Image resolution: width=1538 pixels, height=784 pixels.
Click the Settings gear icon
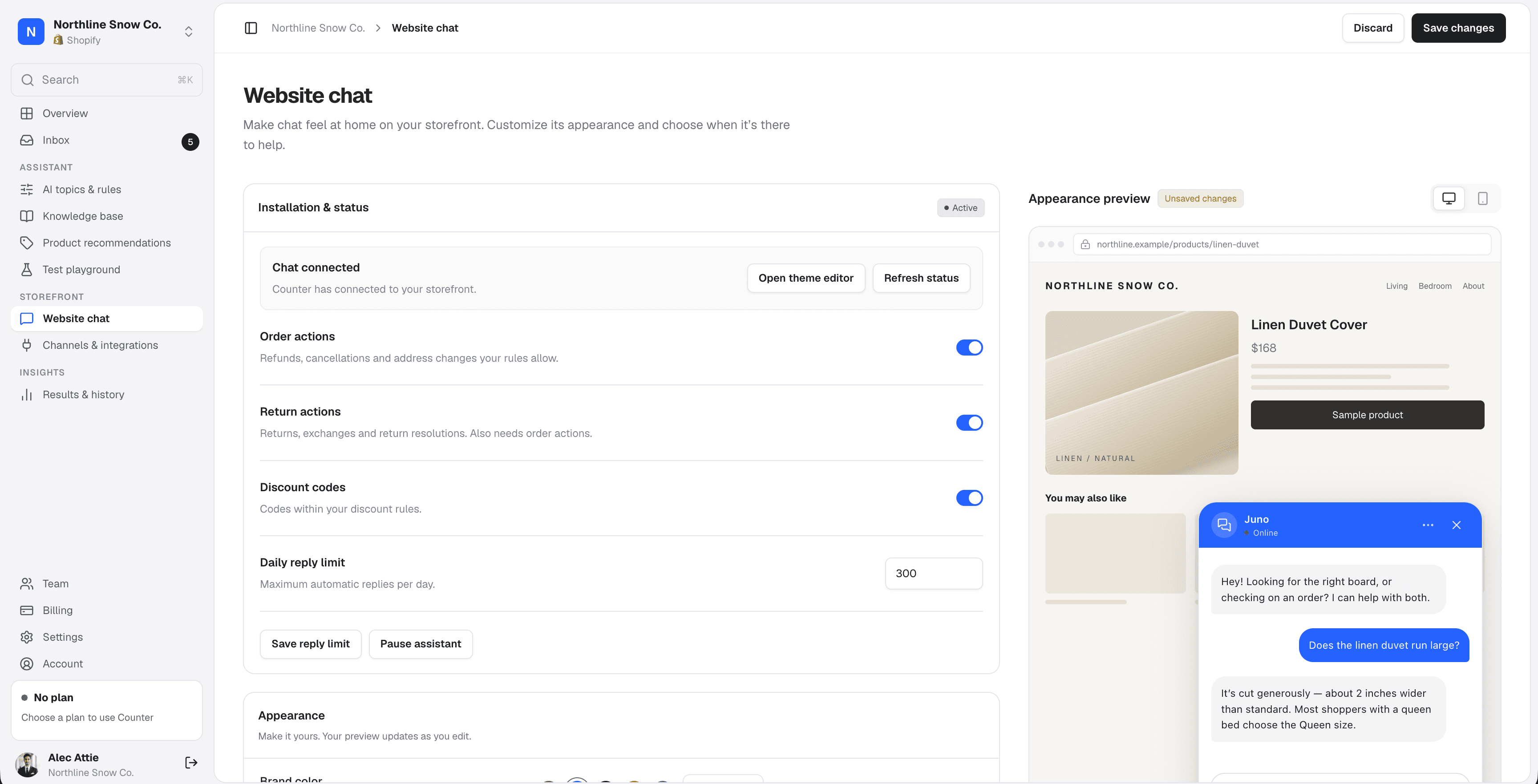click(x=27, y=637)
